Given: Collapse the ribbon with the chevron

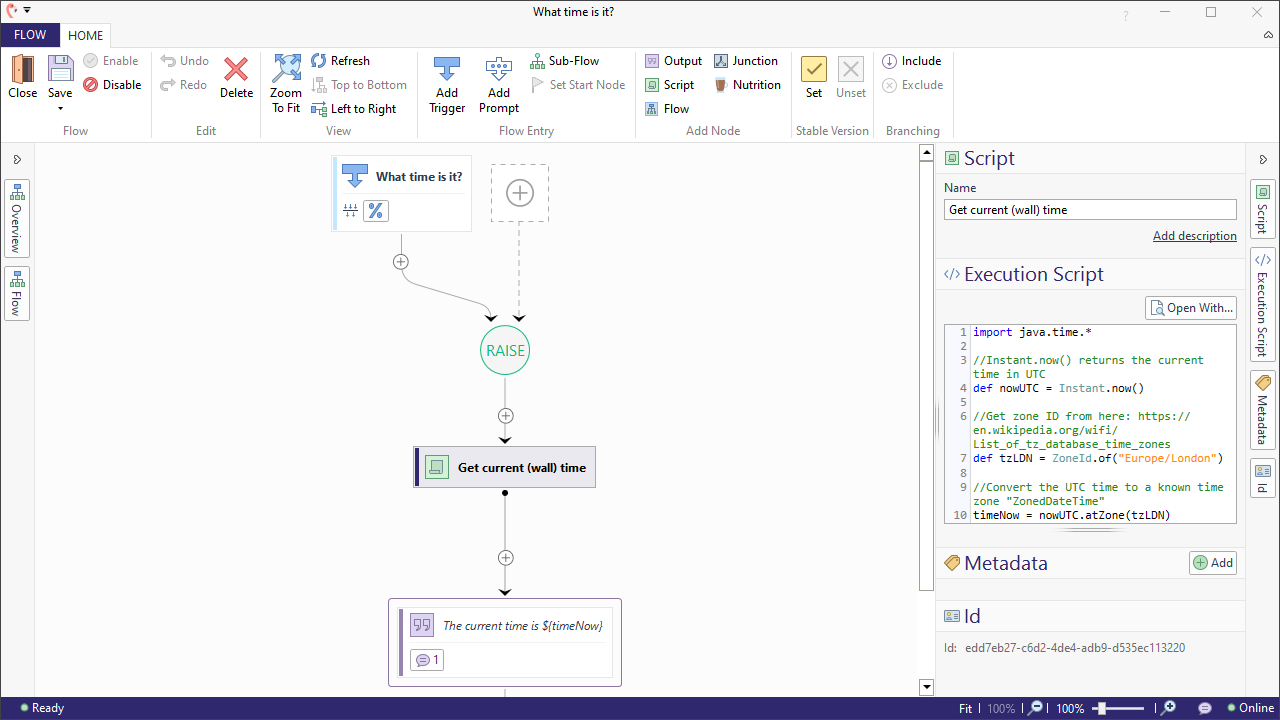Looking at the screenshot, I should (x=1268, y=35).
